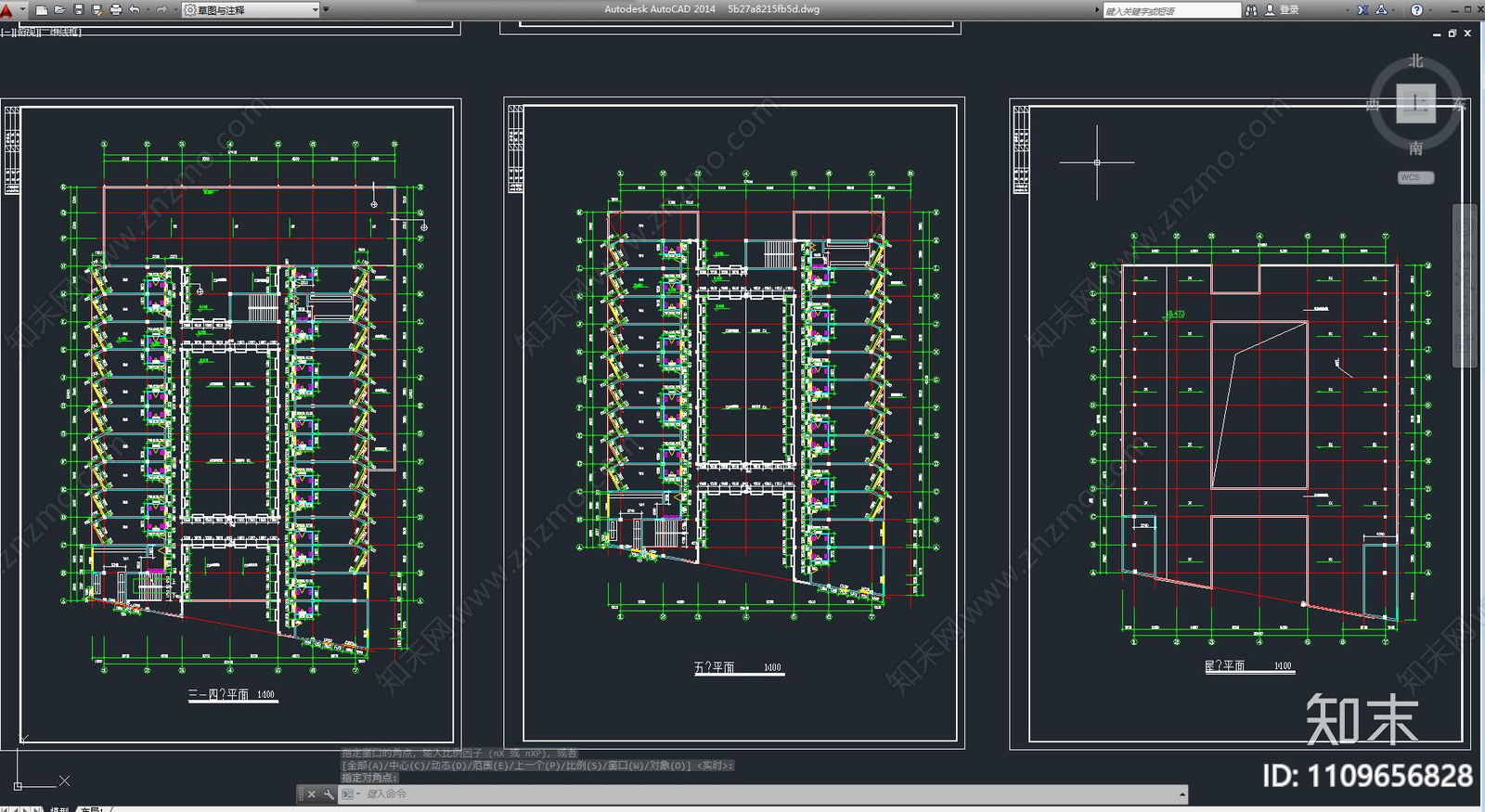Viewport: 1485px width, 812px height.
Task: Restore down the drawing window
Action: coord(1453,33)
